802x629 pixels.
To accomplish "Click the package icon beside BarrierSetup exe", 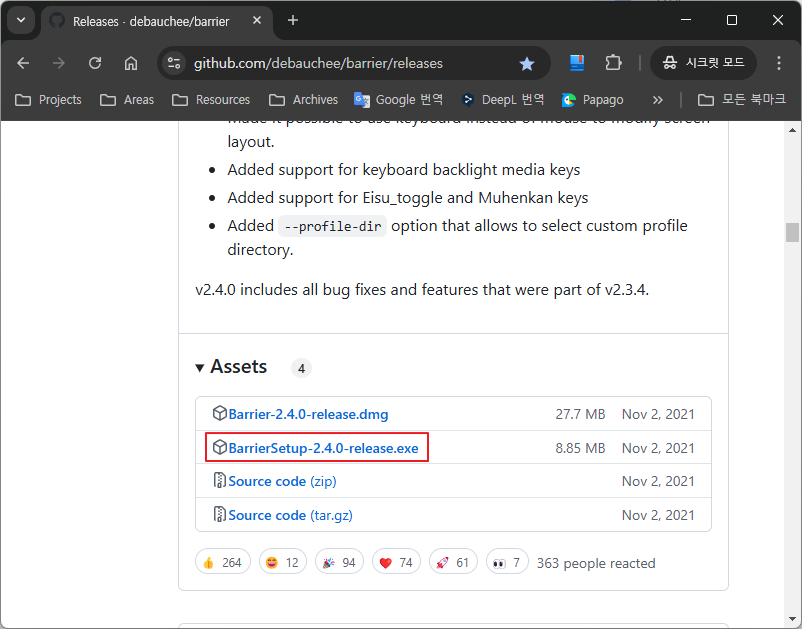I will [219, 447].
